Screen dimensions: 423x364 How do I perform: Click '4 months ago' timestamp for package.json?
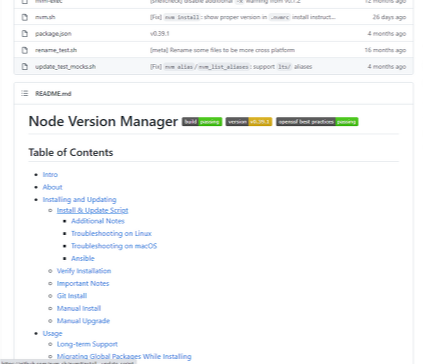click(387, 34)
